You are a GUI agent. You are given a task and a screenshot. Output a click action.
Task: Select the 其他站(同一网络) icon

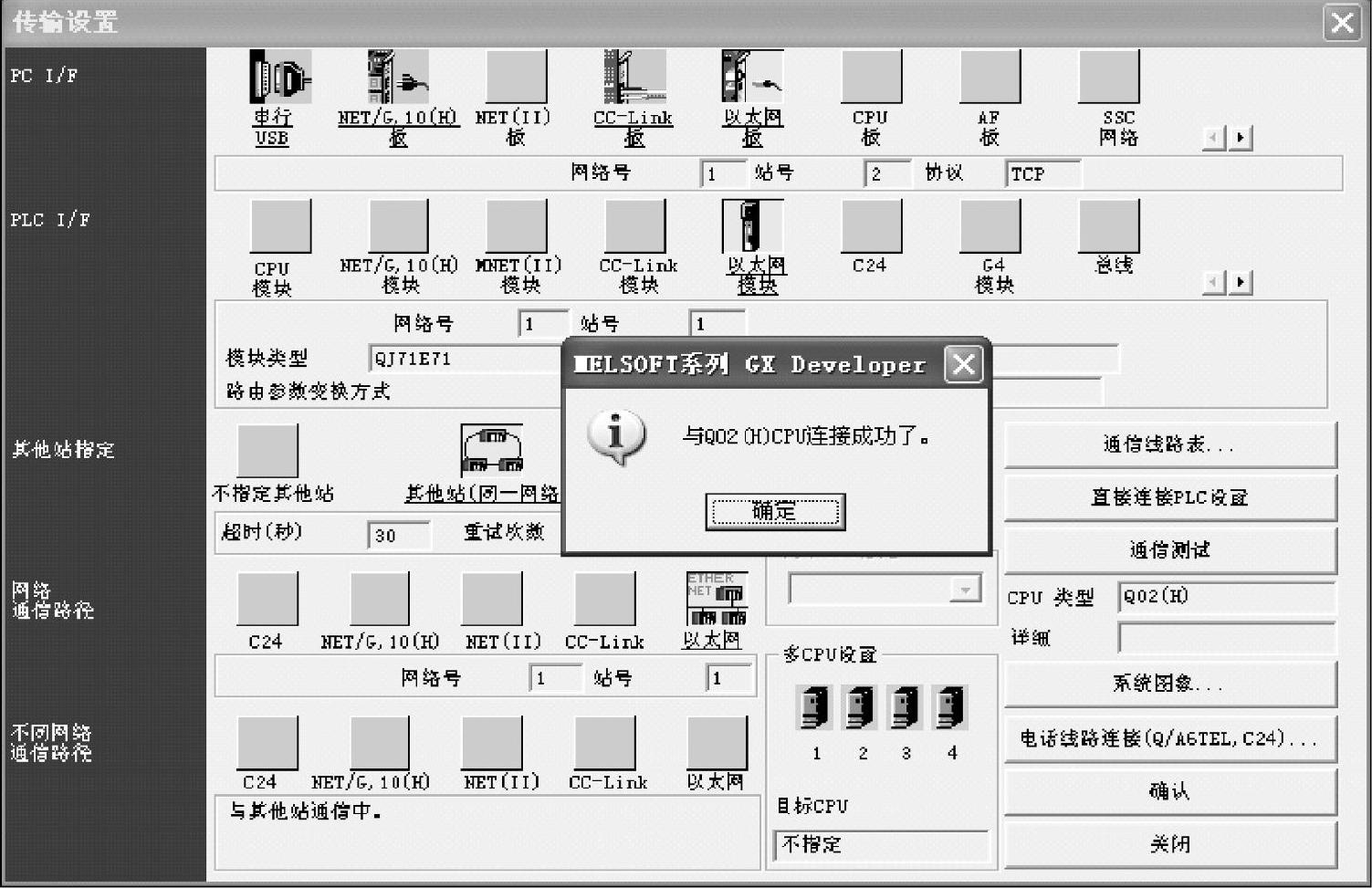tap(492, 450)
